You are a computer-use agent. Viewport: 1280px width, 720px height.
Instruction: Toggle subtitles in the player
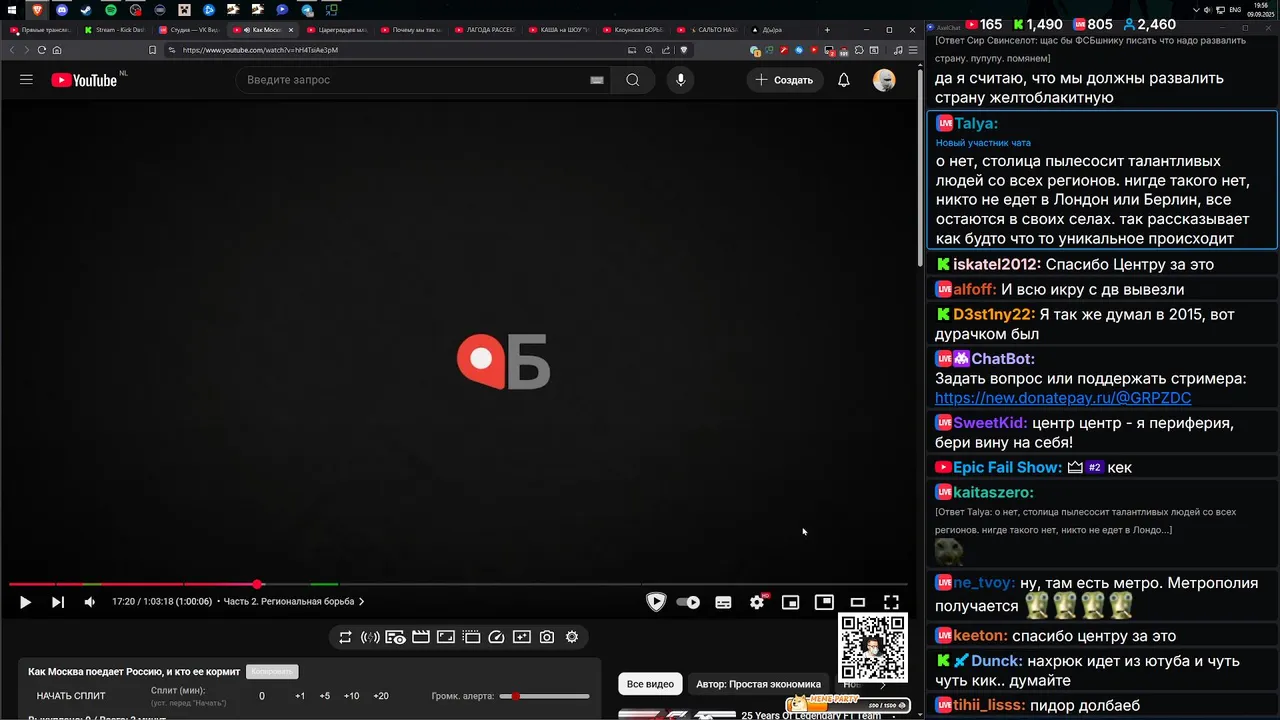point(723,602)
